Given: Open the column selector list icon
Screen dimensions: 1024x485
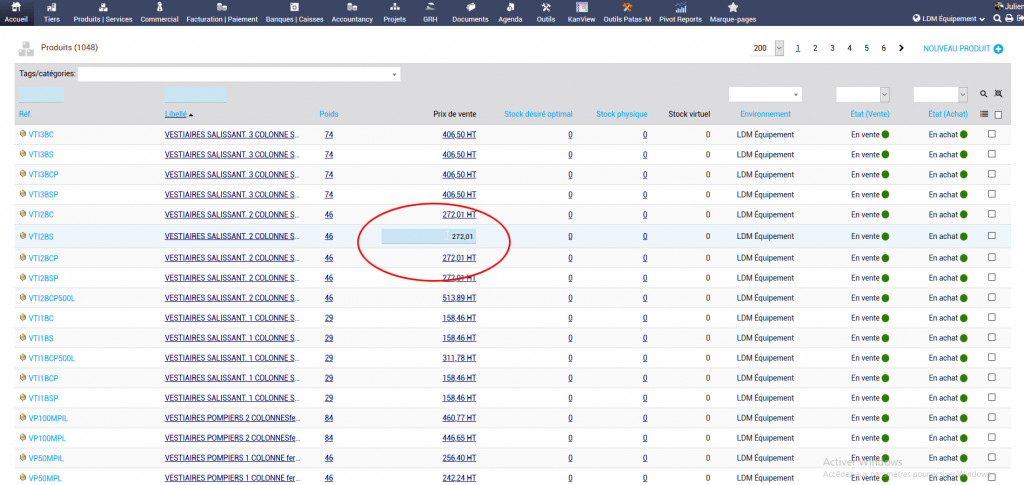Looking at the screenshot, I should [984, 114].
